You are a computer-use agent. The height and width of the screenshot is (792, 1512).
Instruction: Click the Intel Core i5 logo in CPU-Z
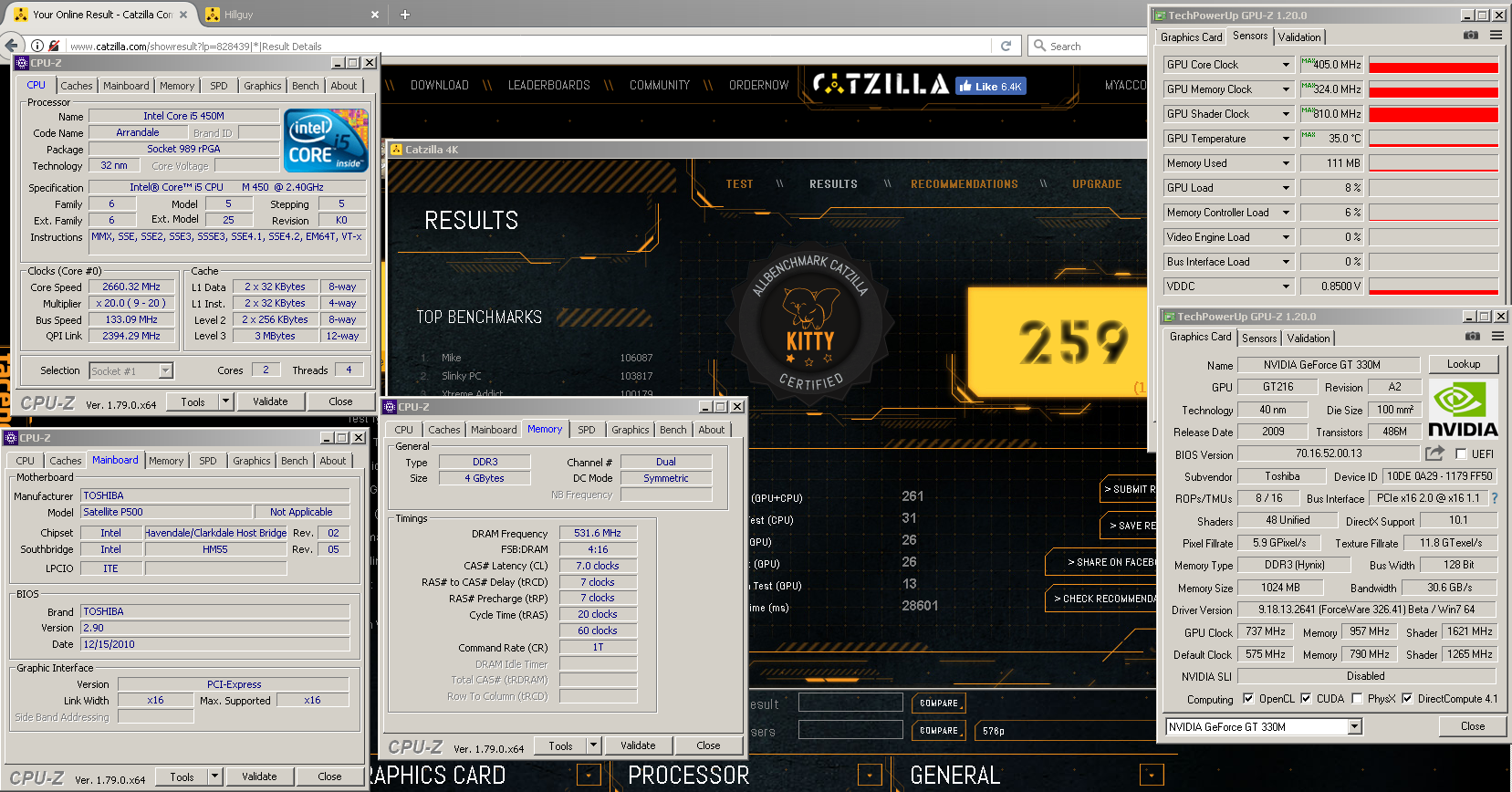pos(326,140)
